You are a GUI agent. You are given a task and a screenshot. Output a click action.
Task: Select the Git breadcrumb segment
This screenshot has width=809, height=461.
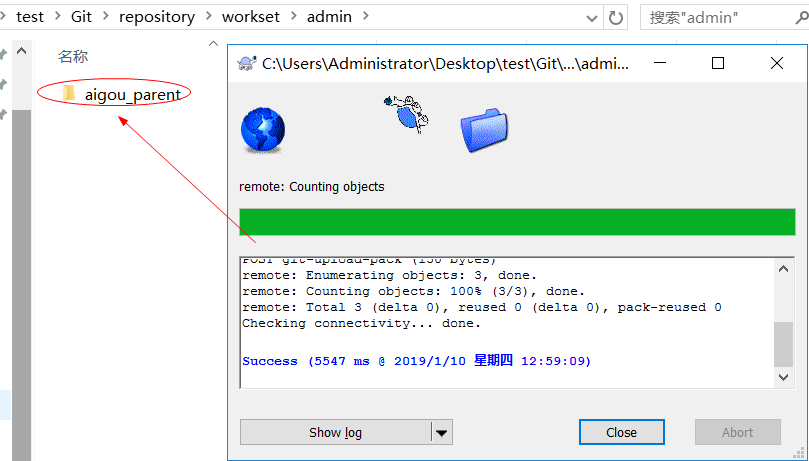point(81,17)
